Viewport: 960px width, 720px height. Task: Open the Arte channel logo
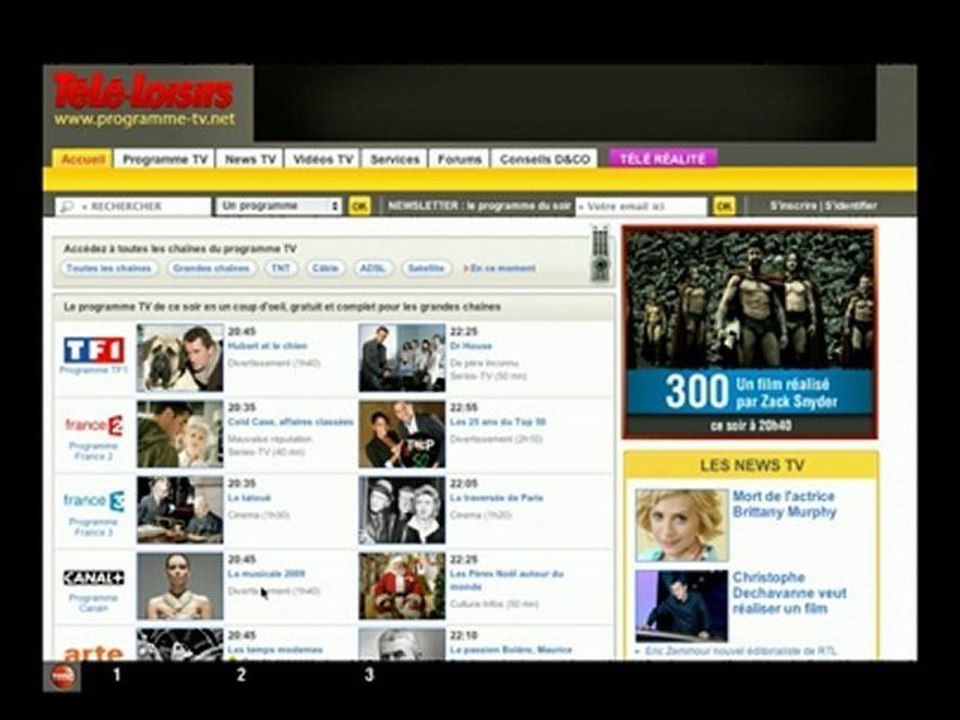coord(94,653)
